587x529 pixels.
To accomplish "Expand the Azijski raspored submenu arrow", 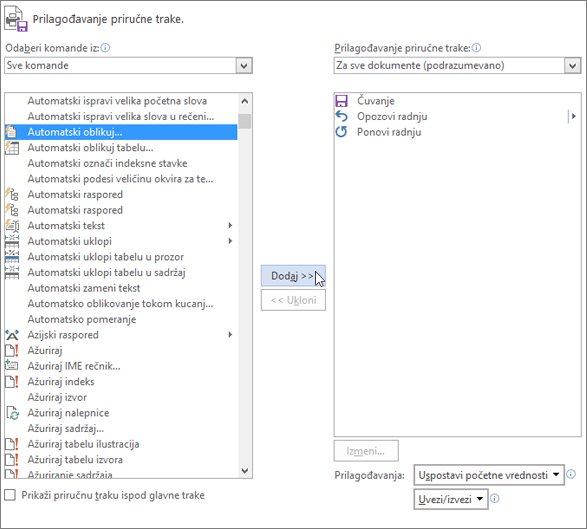I will pyautogui.click(x=230, y=335).
